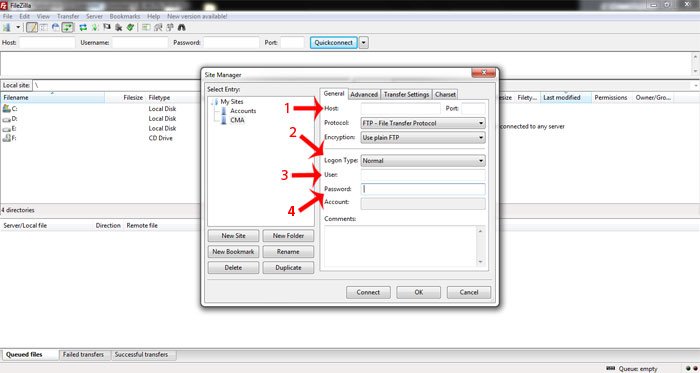Switch to the Successful transfers tab

tap(142, 355)
